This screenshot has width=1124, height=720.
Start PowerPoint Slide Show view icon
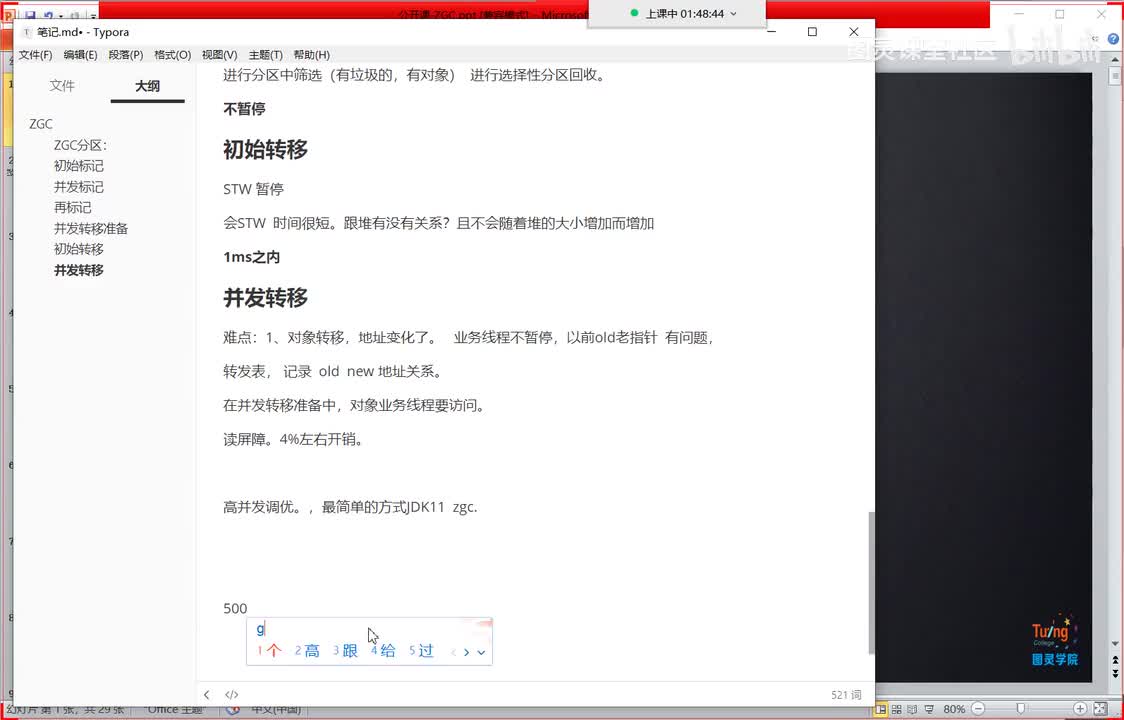pos(929,709)
